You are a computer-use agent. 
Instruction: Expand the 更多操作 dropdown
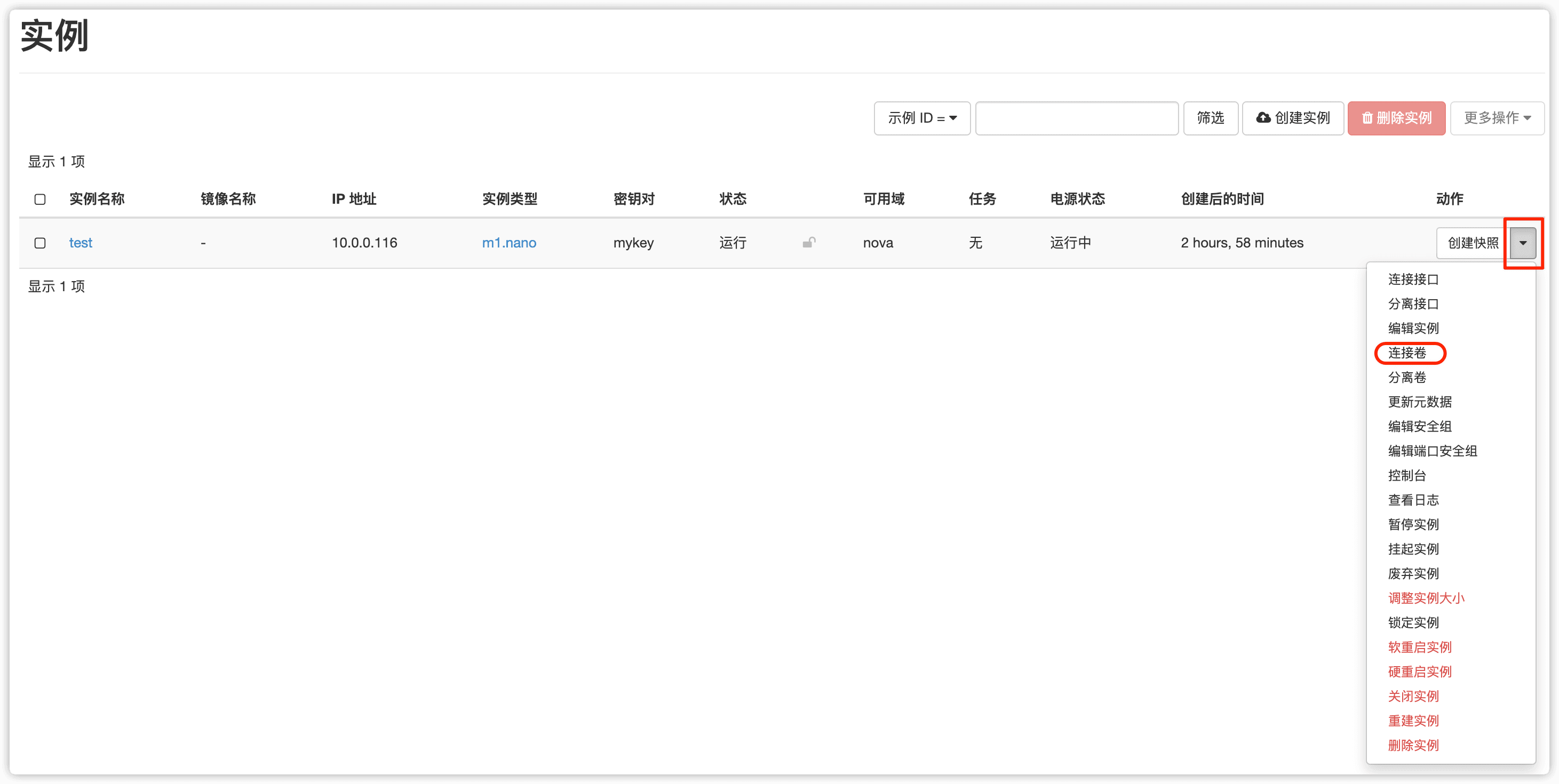(1497, 118)
